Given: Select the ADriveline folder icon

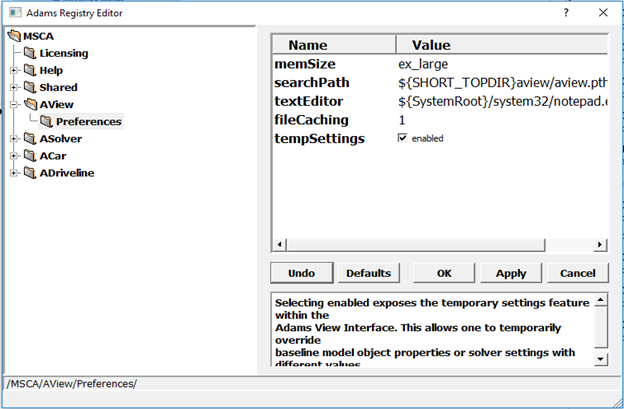Looking at the screenshot, I should tap(30, 172).
